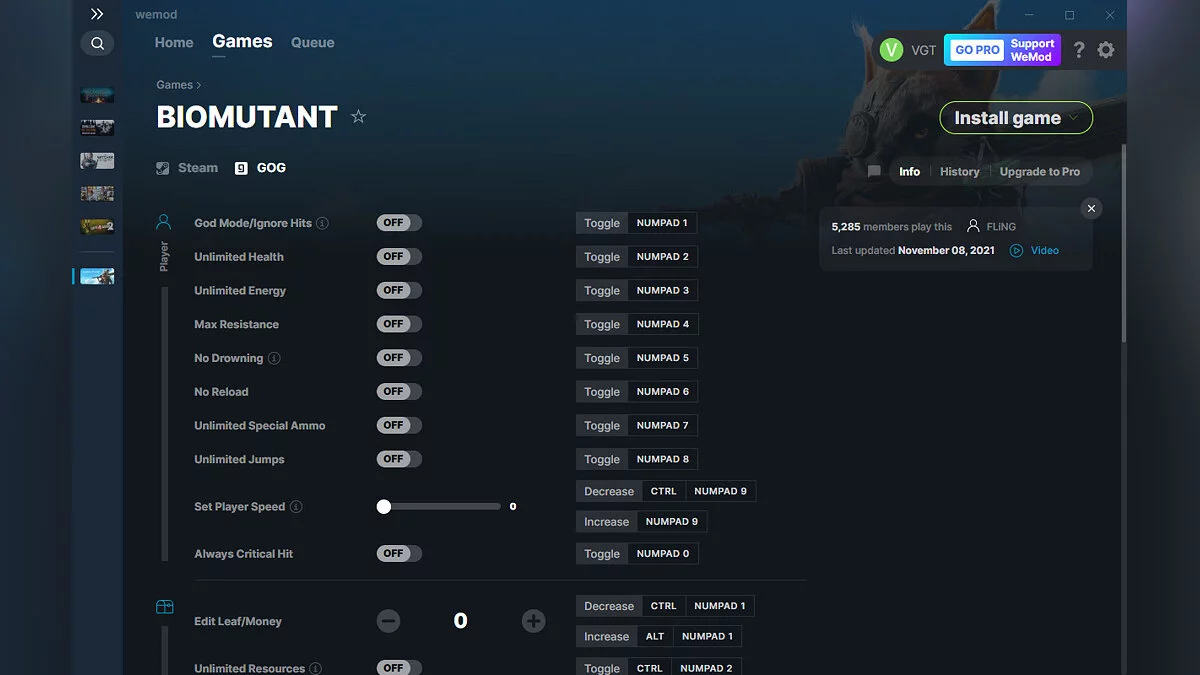Viewport: 1200px width, 675px height.
Task: Click the FLING author link
Action: [1001, 227]
